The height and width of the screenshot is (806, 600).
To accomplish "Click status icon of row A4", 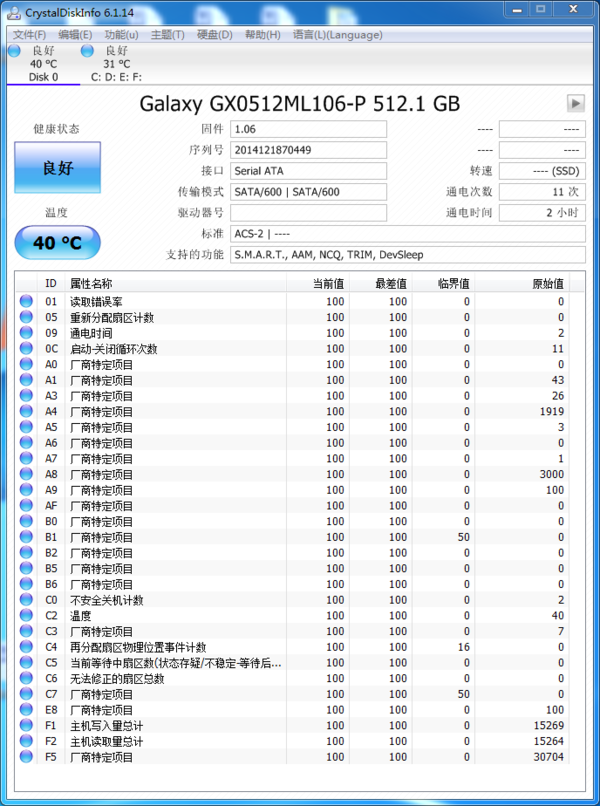I will [x=26, y=411].
